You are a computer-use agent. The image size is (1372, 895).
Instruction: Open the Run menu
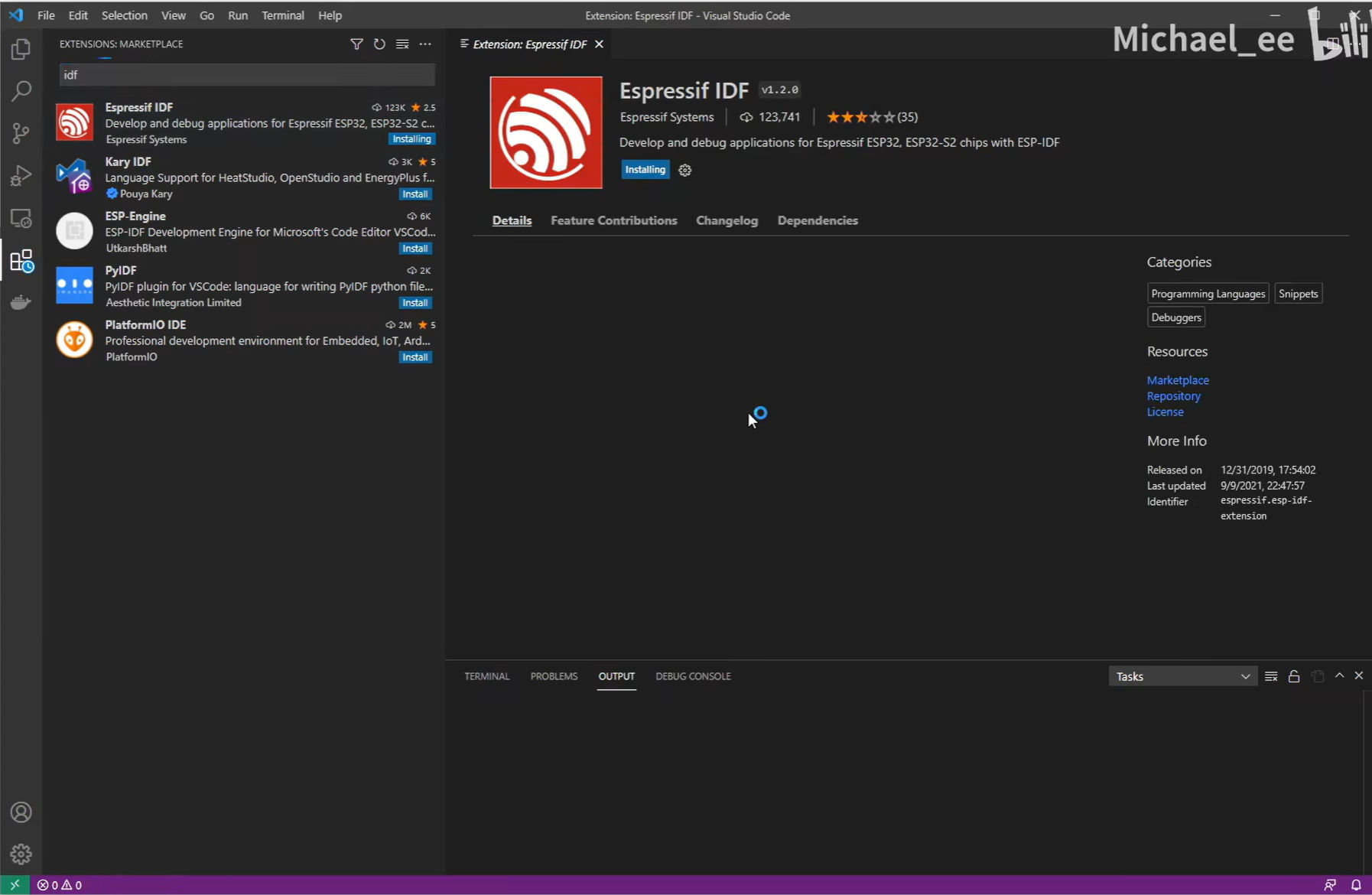(238, 15)
